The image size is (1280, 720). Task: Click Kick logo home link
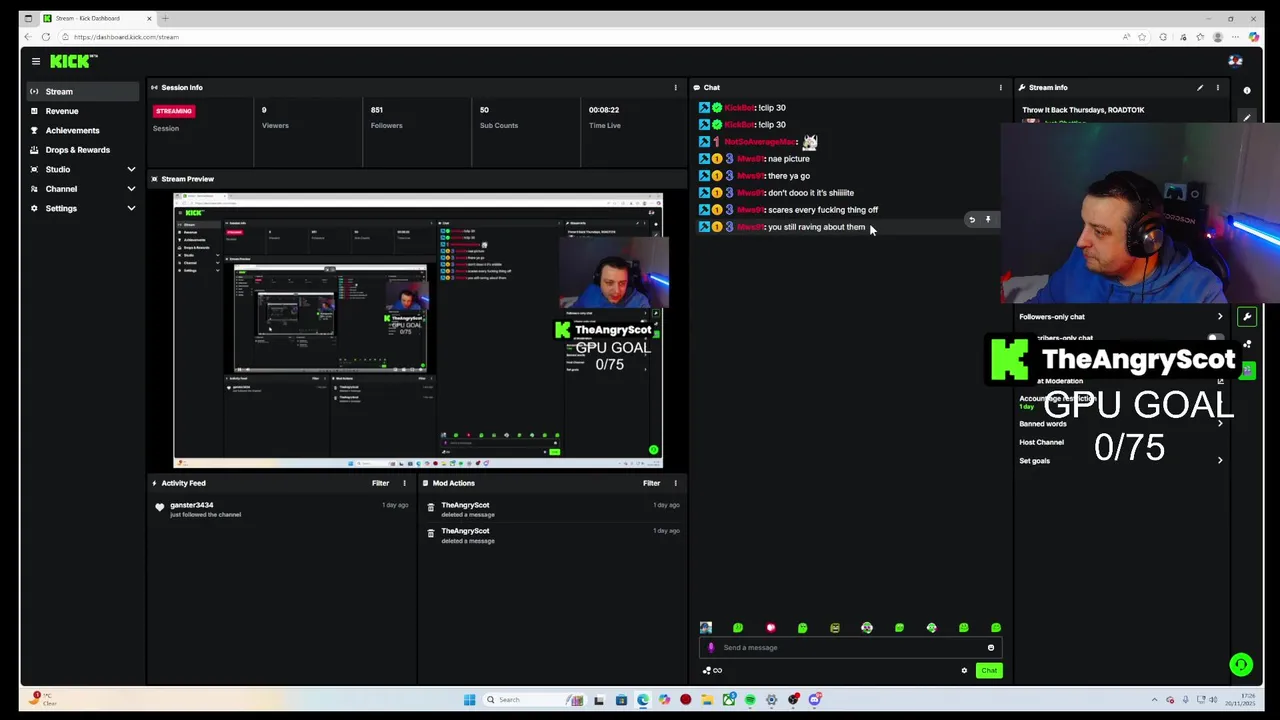coord(74,61)
